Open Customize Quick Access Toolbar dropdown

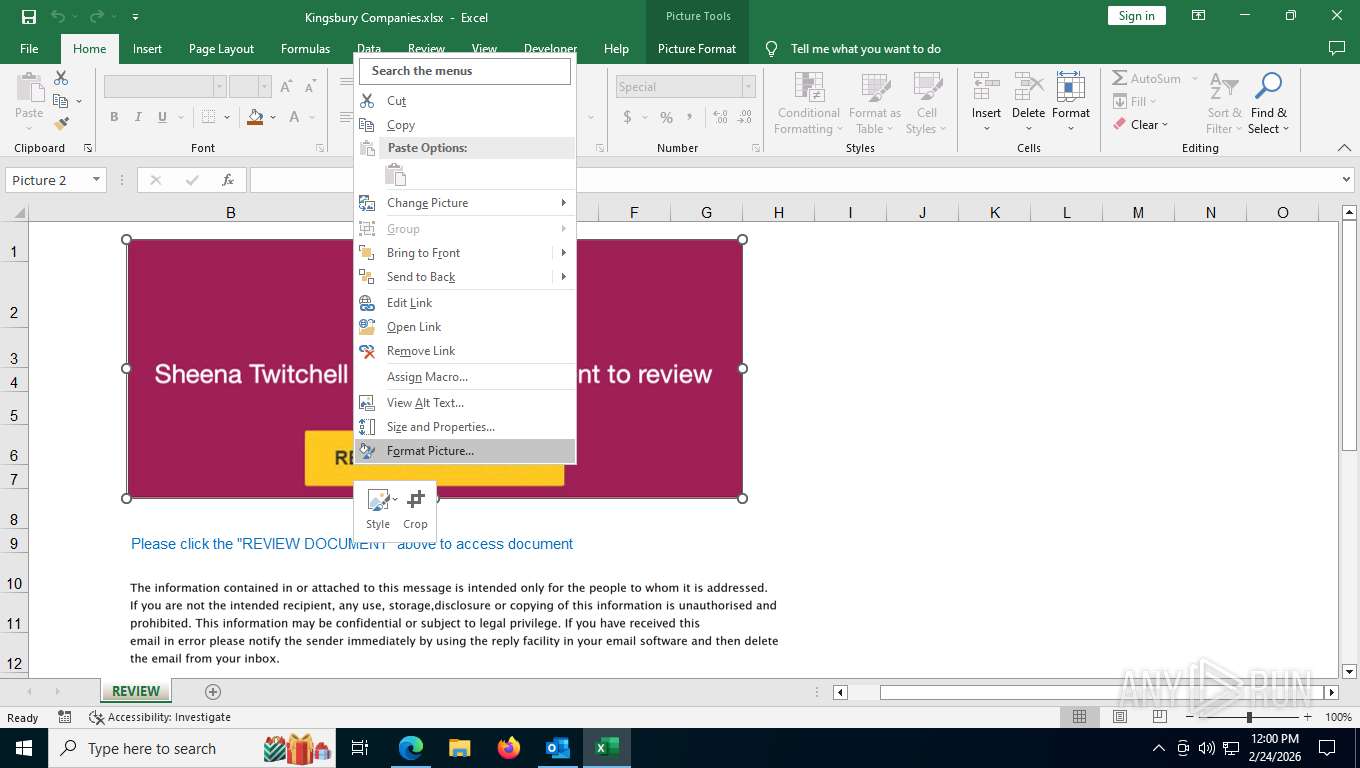click(135, 16)
